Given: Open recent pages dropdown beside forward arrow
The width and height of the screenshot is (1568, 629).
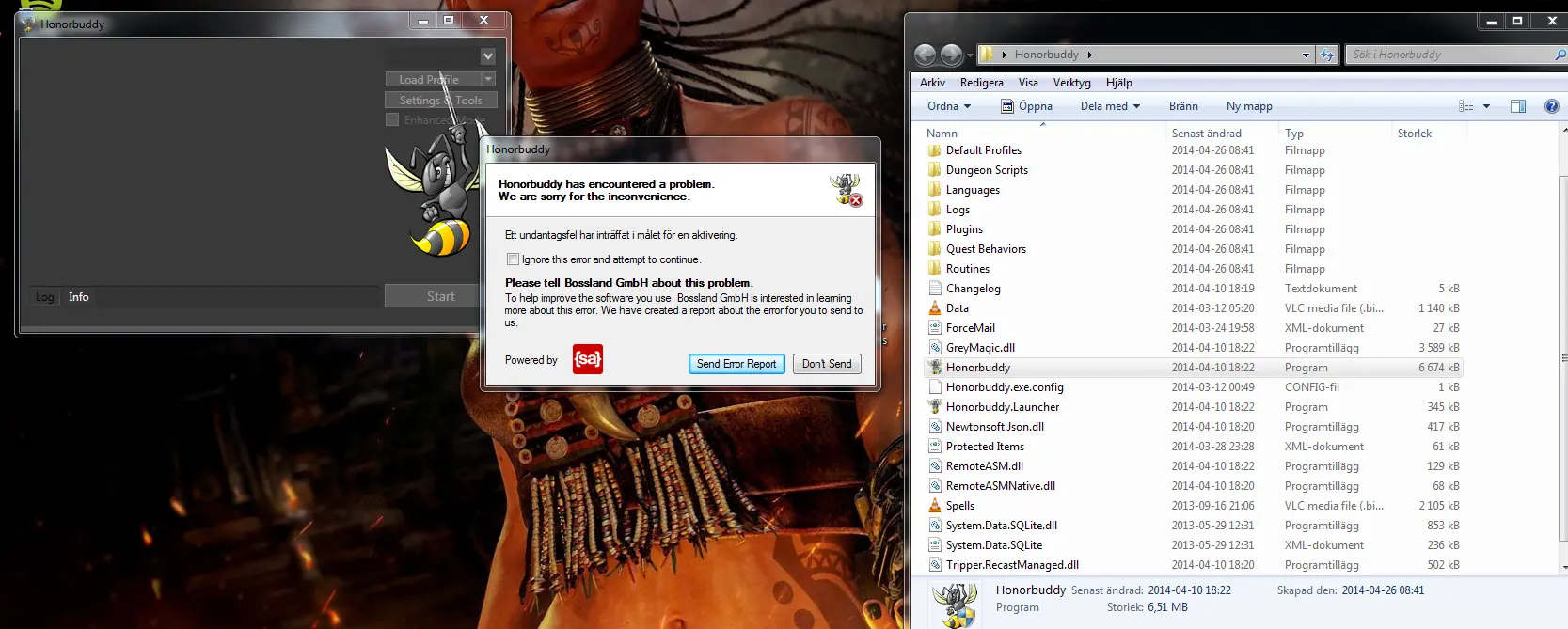Looking at the screenshot, I should coord(970,55).
